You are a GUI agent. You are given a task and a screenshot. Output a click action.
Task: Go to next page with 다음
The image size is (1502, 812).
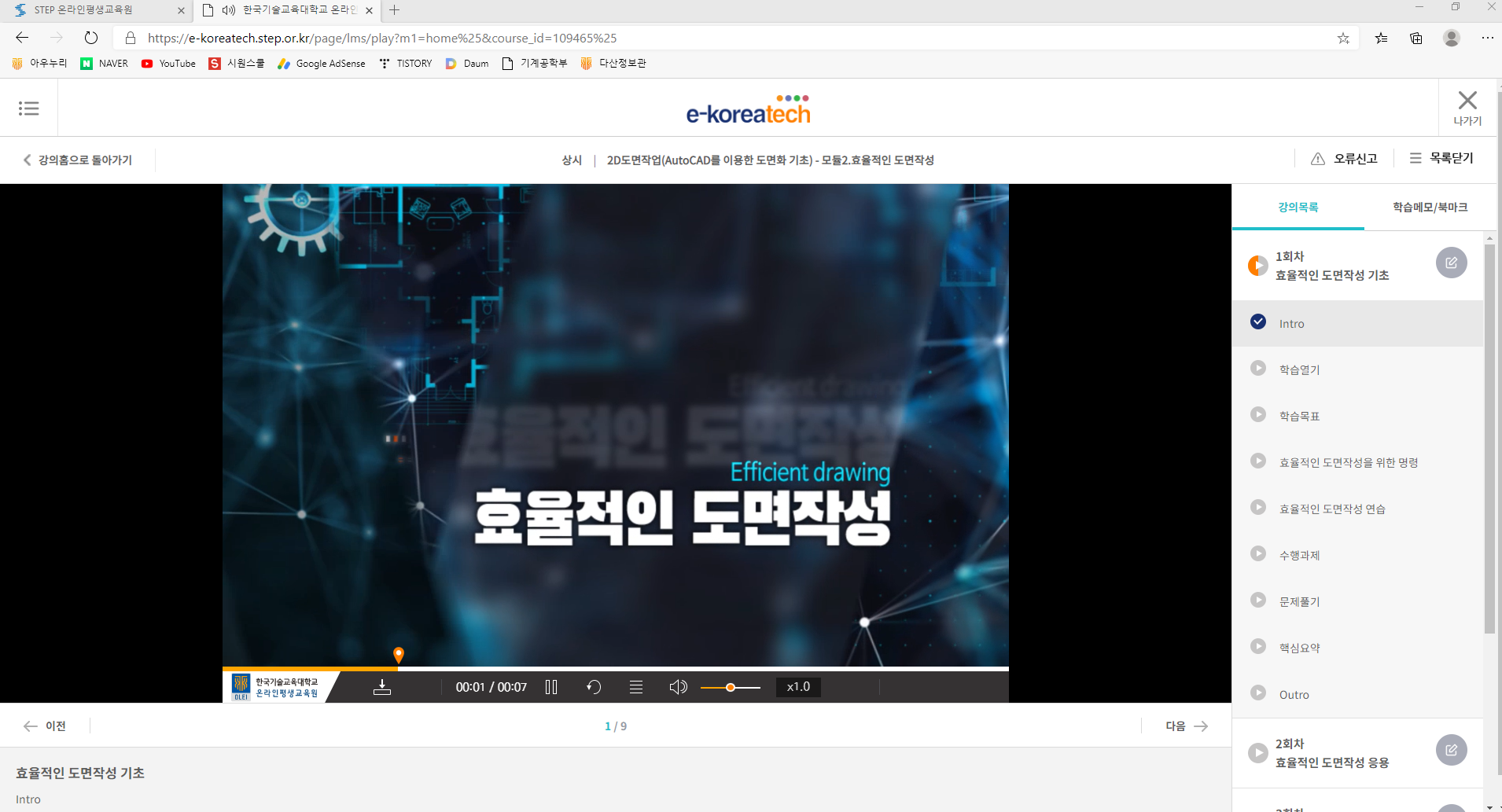[1187, 726]
